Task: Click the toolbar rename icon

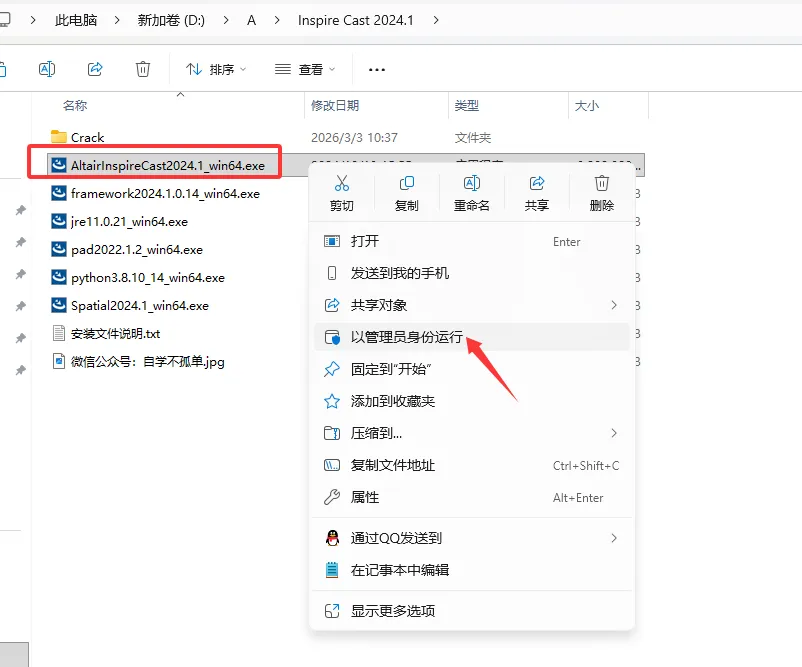Action: [47, 69]
